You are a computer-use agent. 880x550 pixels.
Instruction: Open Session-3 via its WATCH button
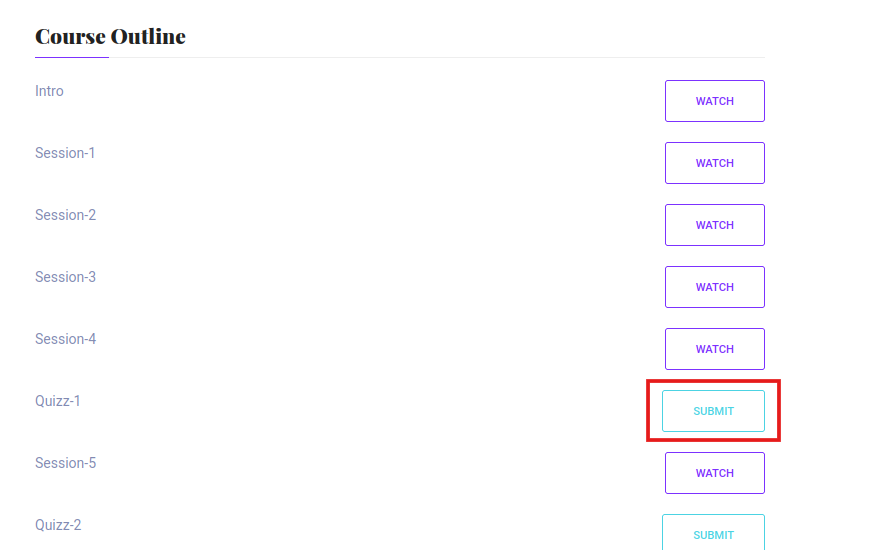pos(714,287)
